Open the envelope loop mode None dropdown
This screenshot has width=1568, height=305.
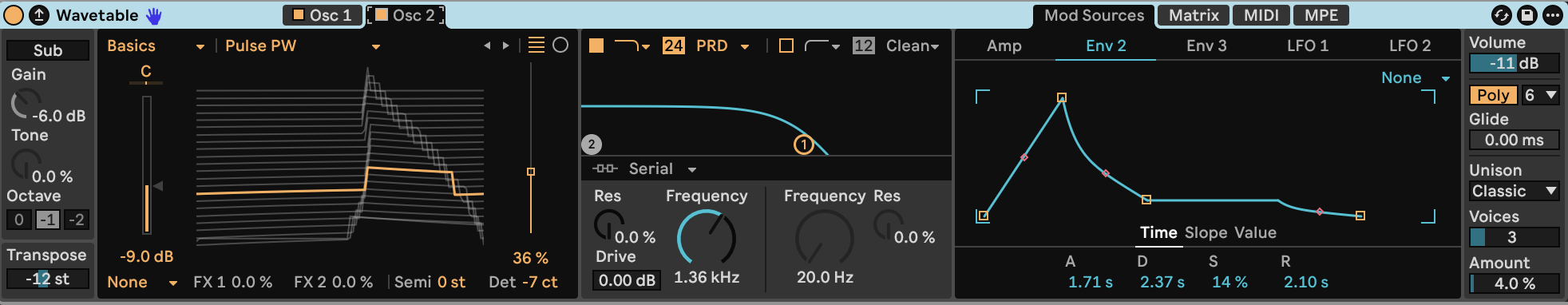1416,78
